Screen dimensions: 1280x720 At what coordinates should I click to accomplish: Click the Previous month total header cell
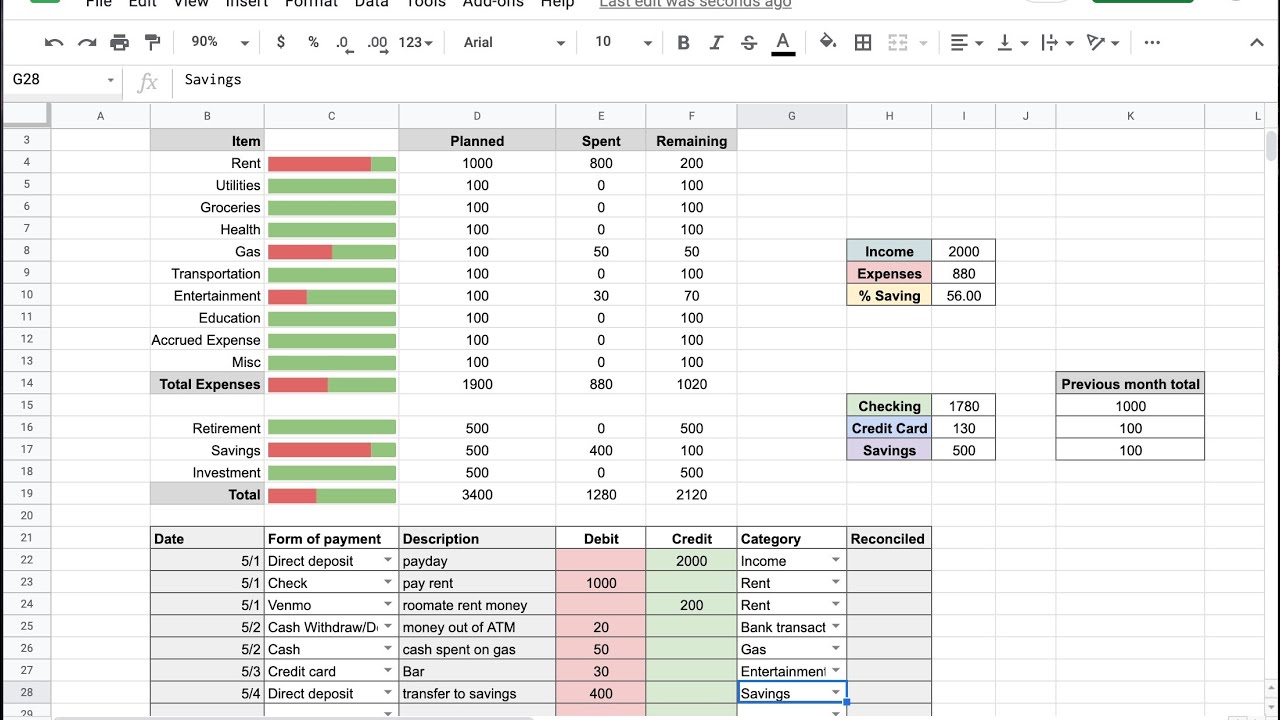coord(1130,384)
